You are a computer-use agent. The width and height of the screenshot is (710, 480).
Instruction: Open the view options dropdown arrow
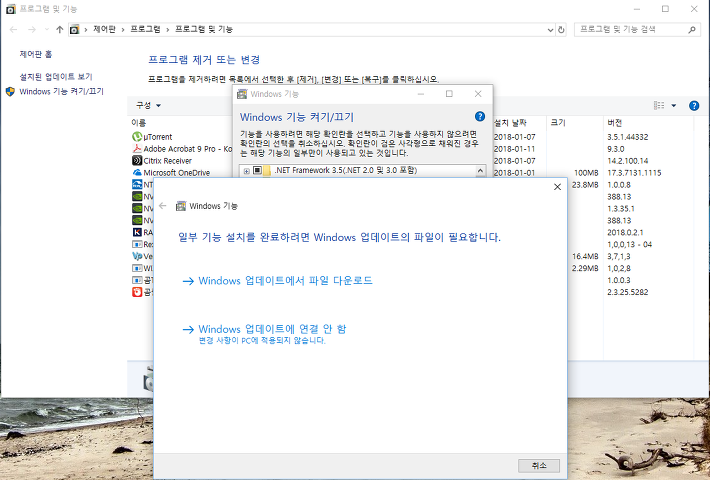tap(674, 106)
